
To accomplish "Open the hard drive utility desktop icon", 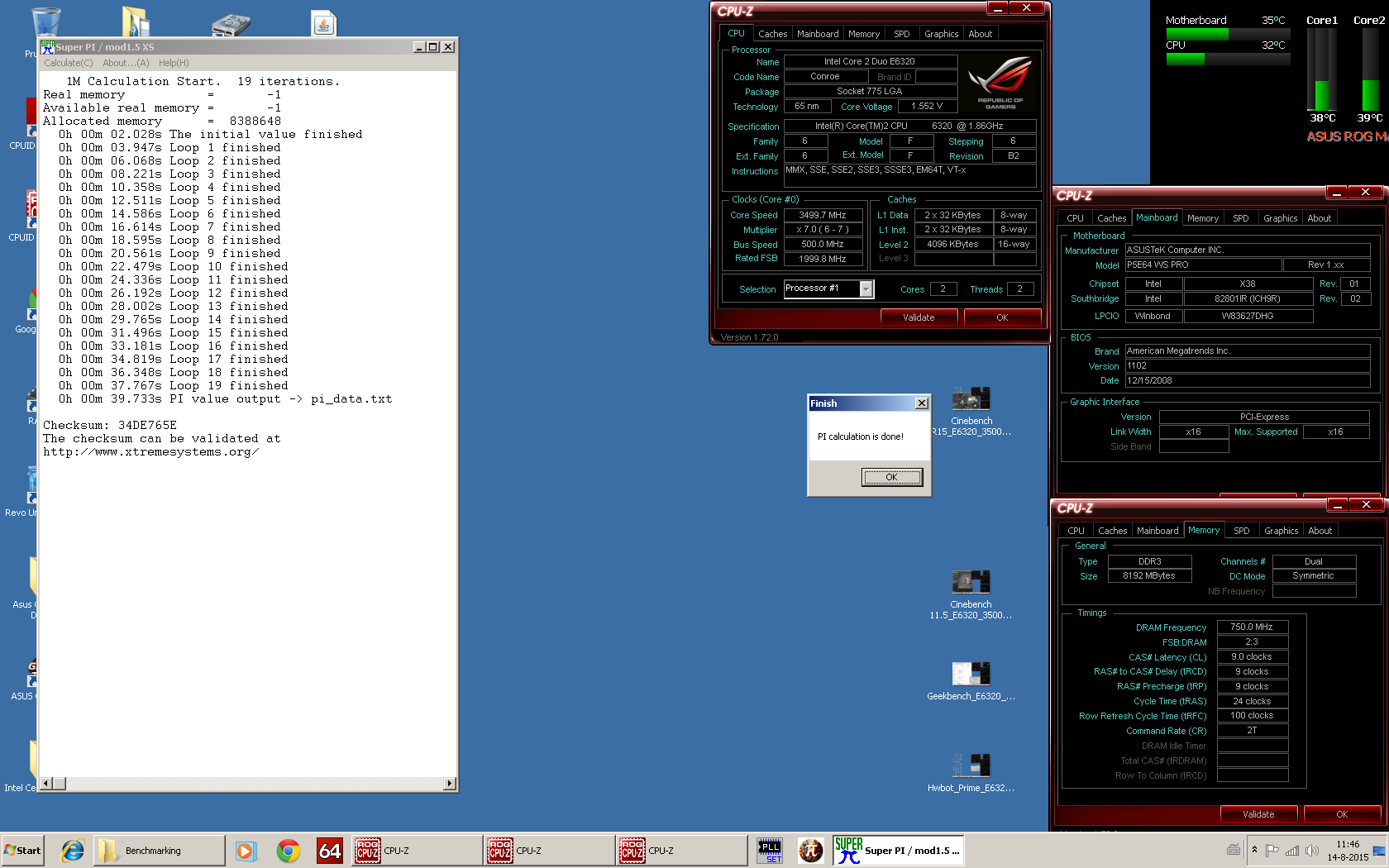I will coord(231,25).
